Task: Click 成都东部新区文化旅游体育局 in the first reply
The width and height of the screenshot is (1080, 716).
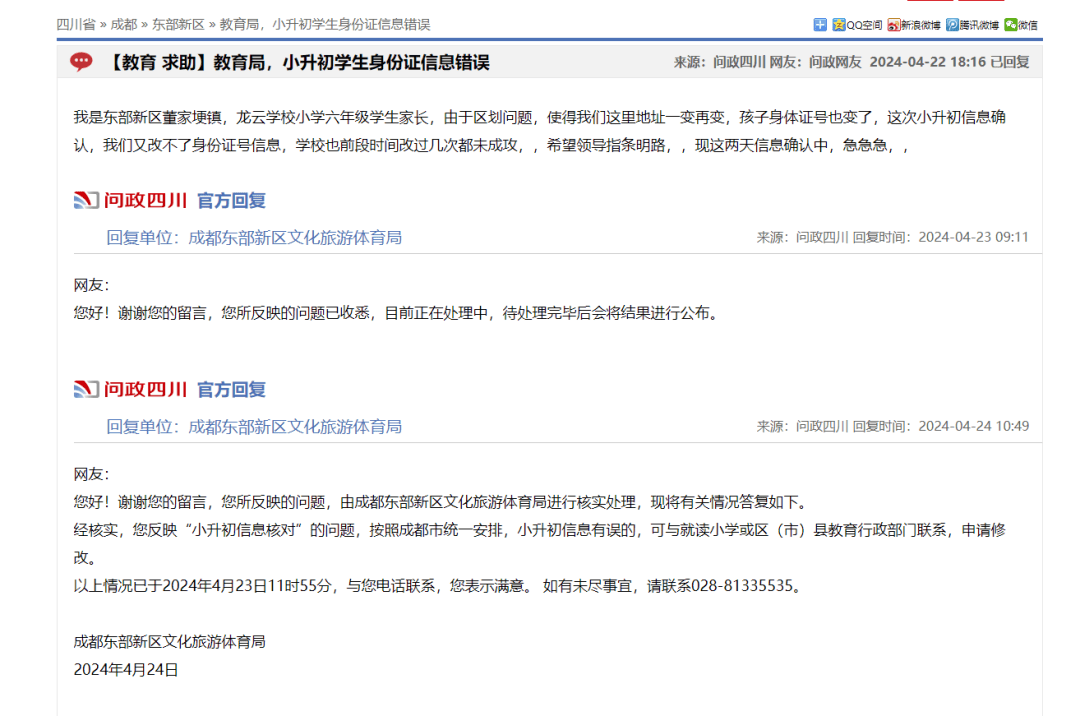Action: tap(296, 236)
